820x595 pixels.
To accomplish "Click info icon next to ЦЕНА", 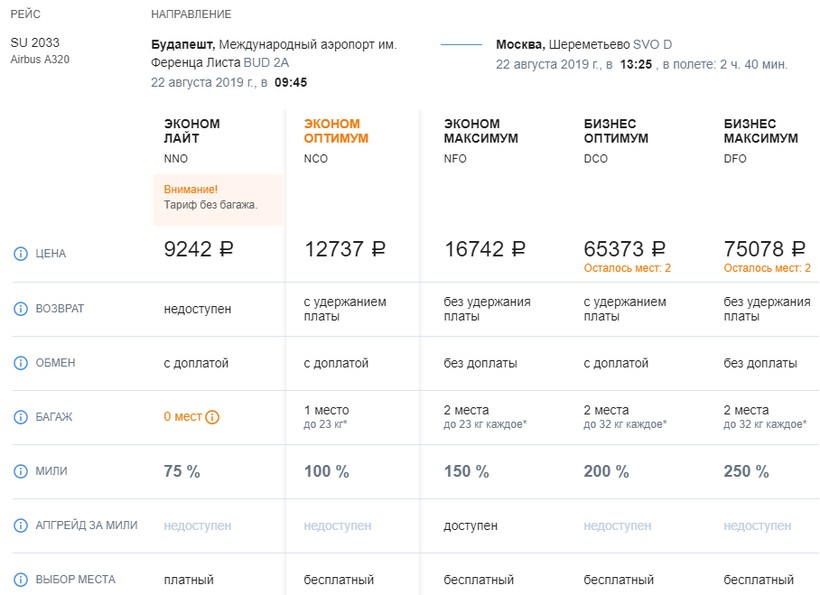I will [20, 254].
